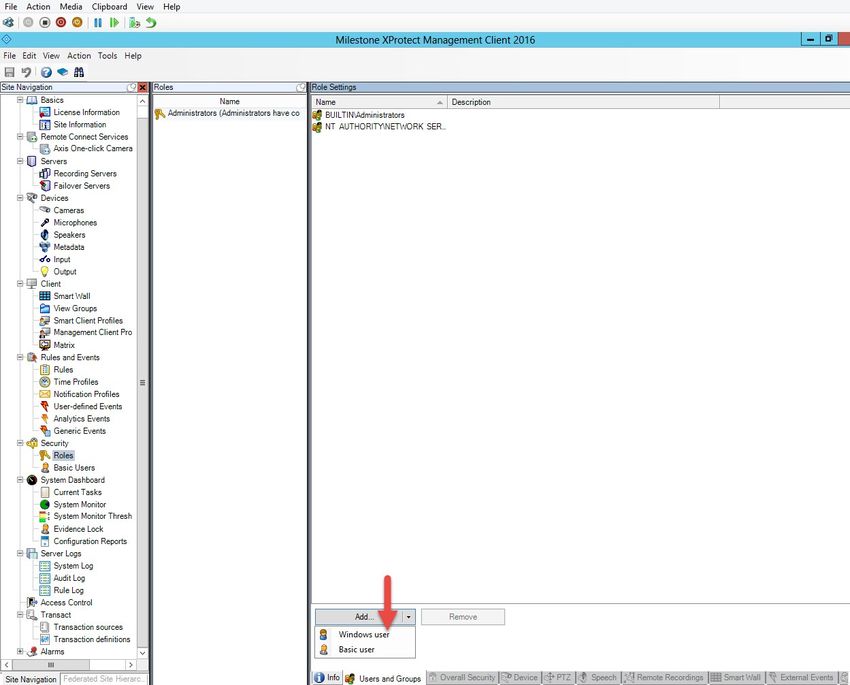The height and width of the screenshot is (685, 850).
Task: Click the orange Save state icon
Action: tap(78, 23)
